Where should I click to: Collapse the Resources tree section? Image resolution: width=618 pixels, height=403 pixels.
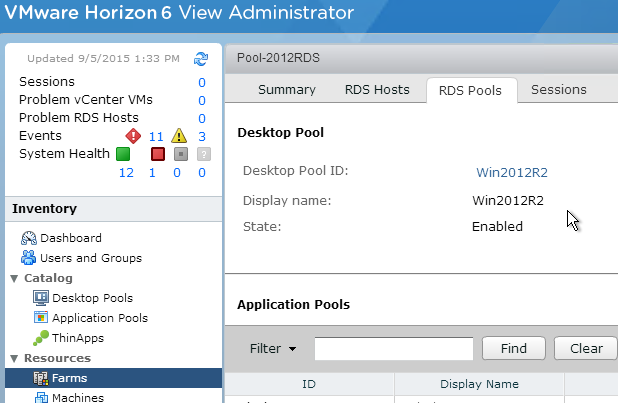coord(15,358)
